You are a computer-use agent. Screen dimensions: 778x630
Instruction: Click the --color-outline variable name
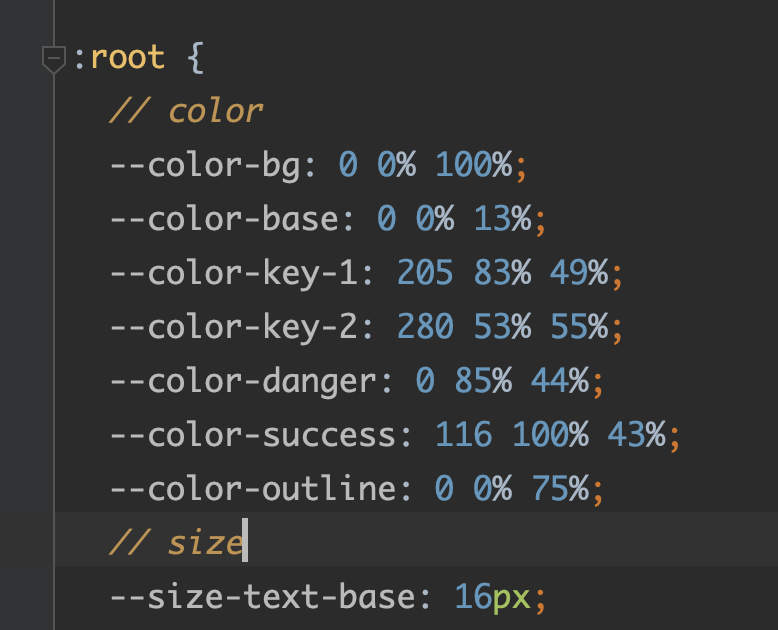(x=253, y=489)
